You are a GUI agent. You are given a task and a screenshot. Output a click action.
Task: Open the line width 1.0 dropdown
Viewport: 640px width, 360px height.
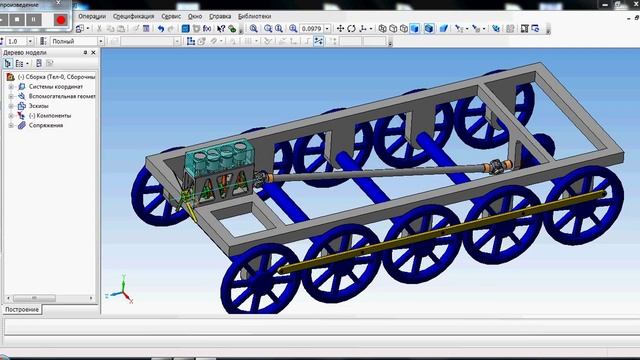pos(30,41)
